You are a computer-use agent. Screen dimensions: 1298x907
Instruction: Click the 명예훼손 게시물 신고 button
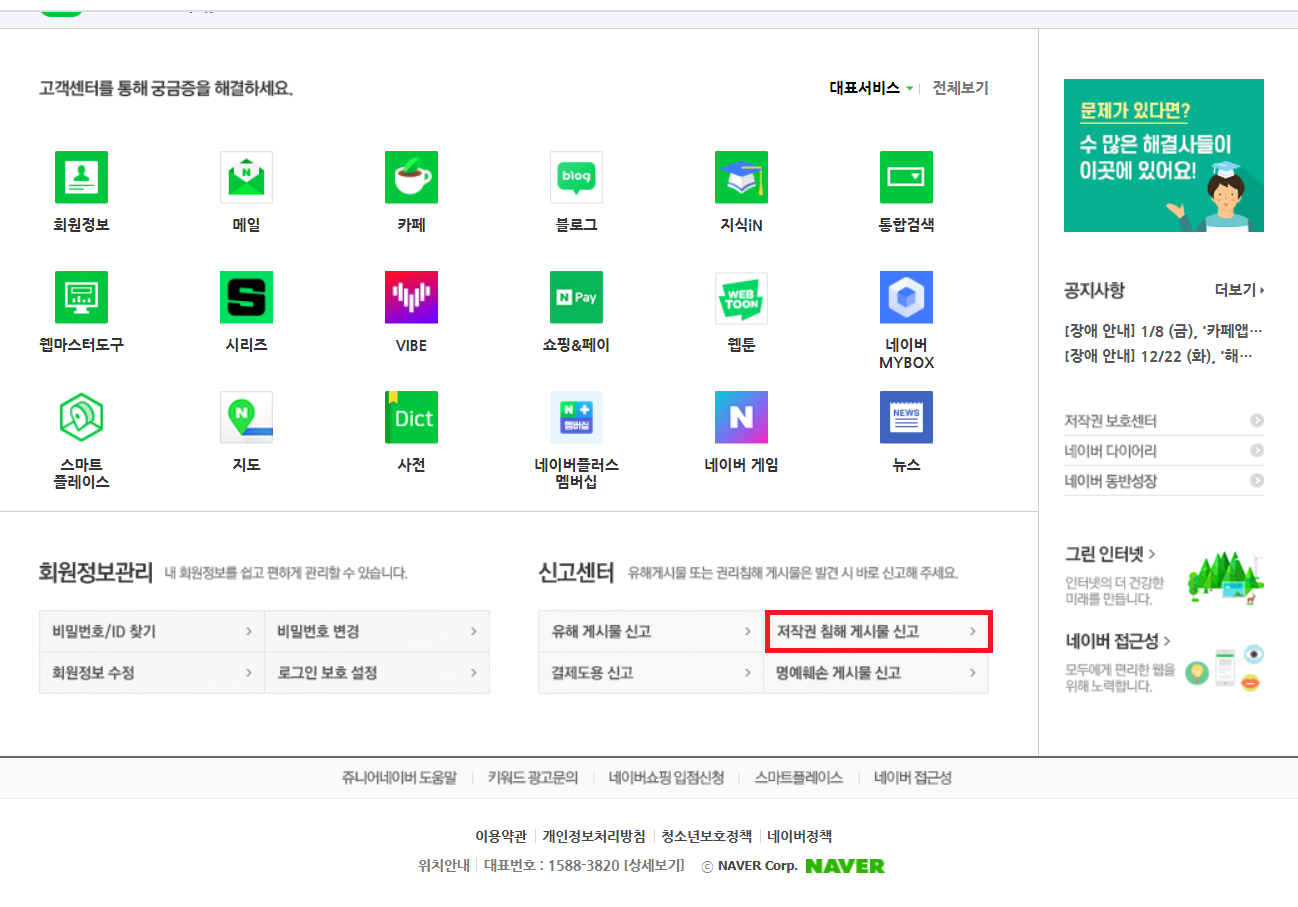point(876,673)
